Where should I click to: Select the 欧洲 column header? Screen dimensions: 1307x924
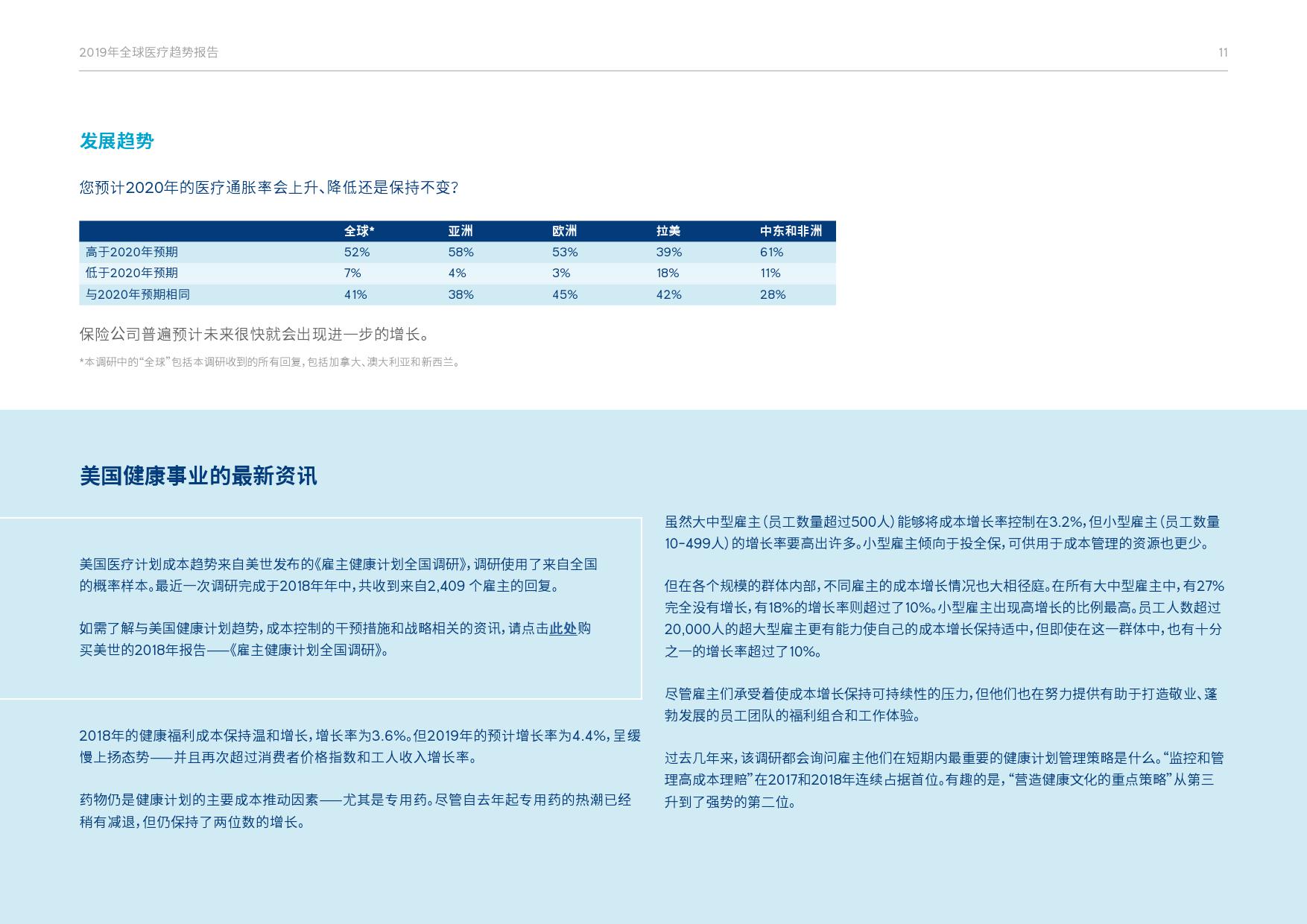564,231
